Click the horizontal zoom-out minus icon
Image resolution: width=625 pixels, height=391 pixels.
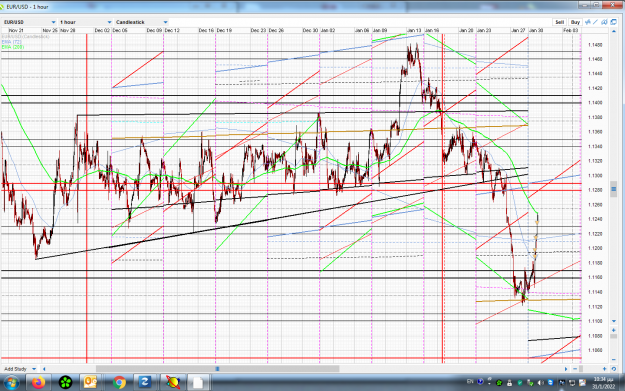(x=575, y=369)
